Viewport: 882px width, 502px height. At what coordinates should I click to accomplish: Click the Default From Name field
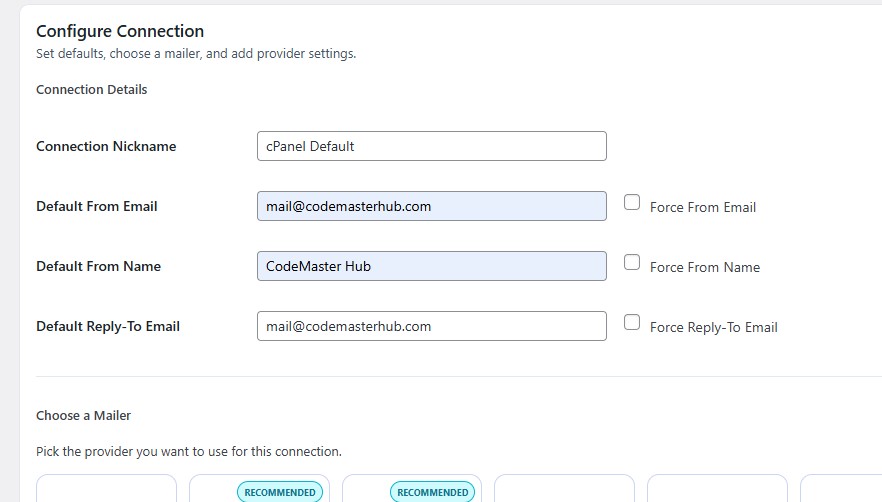pos(431,266)
